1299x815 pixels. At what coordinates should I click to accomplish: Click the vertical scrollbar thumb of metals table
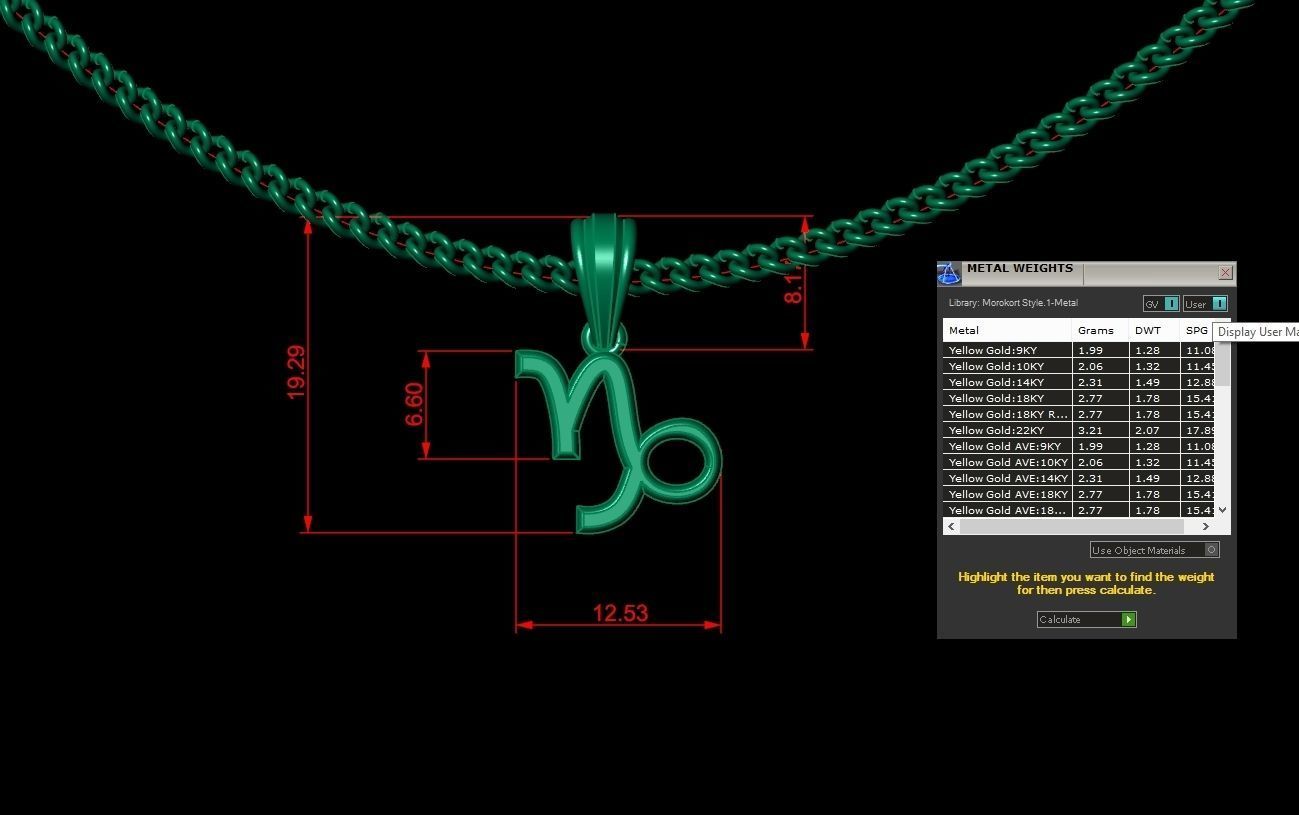click(x=1223, y=364)
